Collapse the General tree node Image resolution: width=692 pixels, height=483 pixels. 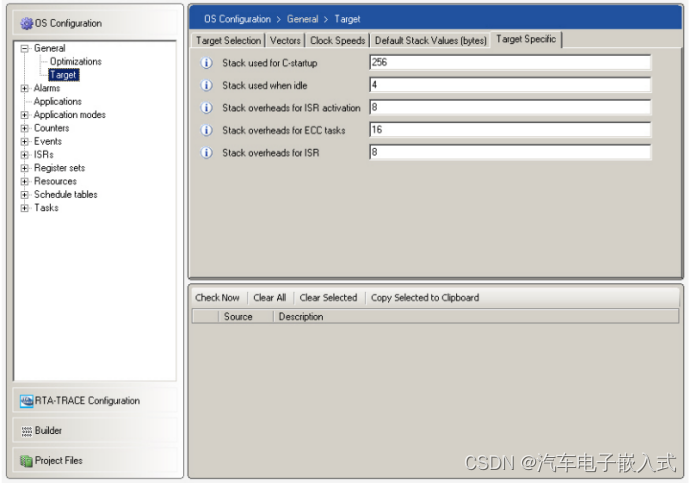(x=25, y=49)
